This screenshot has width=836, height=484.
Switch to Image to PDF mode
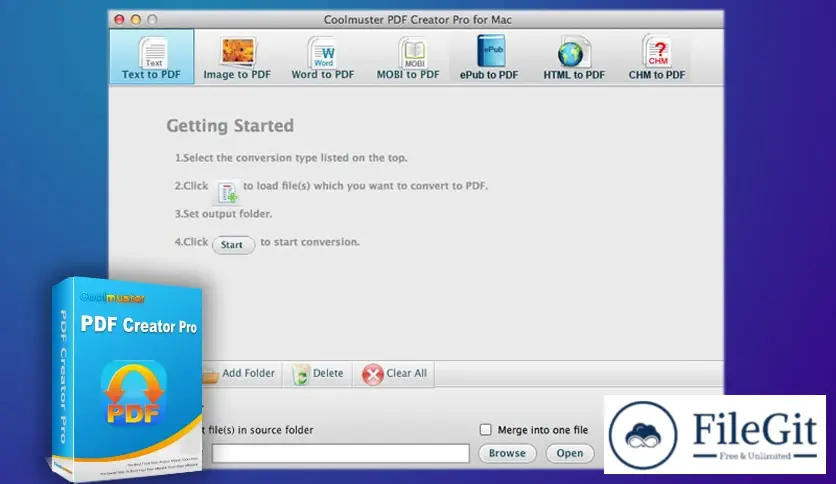[237, 57]
